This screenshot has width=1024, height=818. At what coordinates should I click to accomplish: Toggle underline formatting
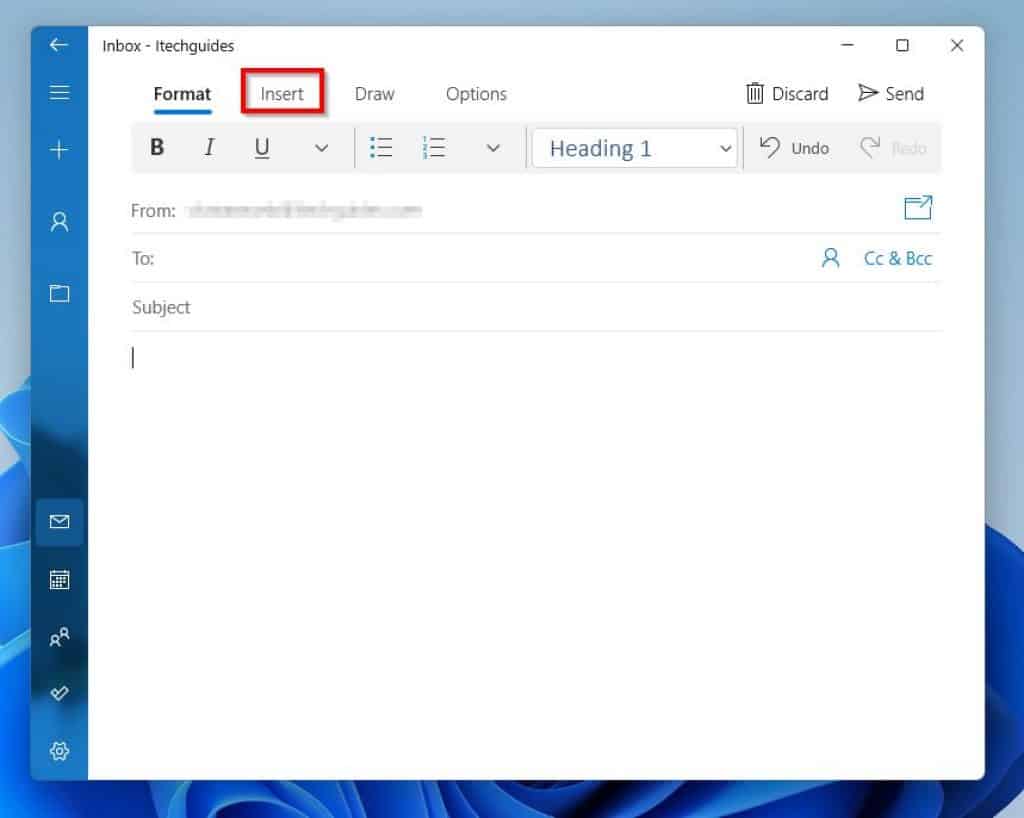[x=262, y=148]
